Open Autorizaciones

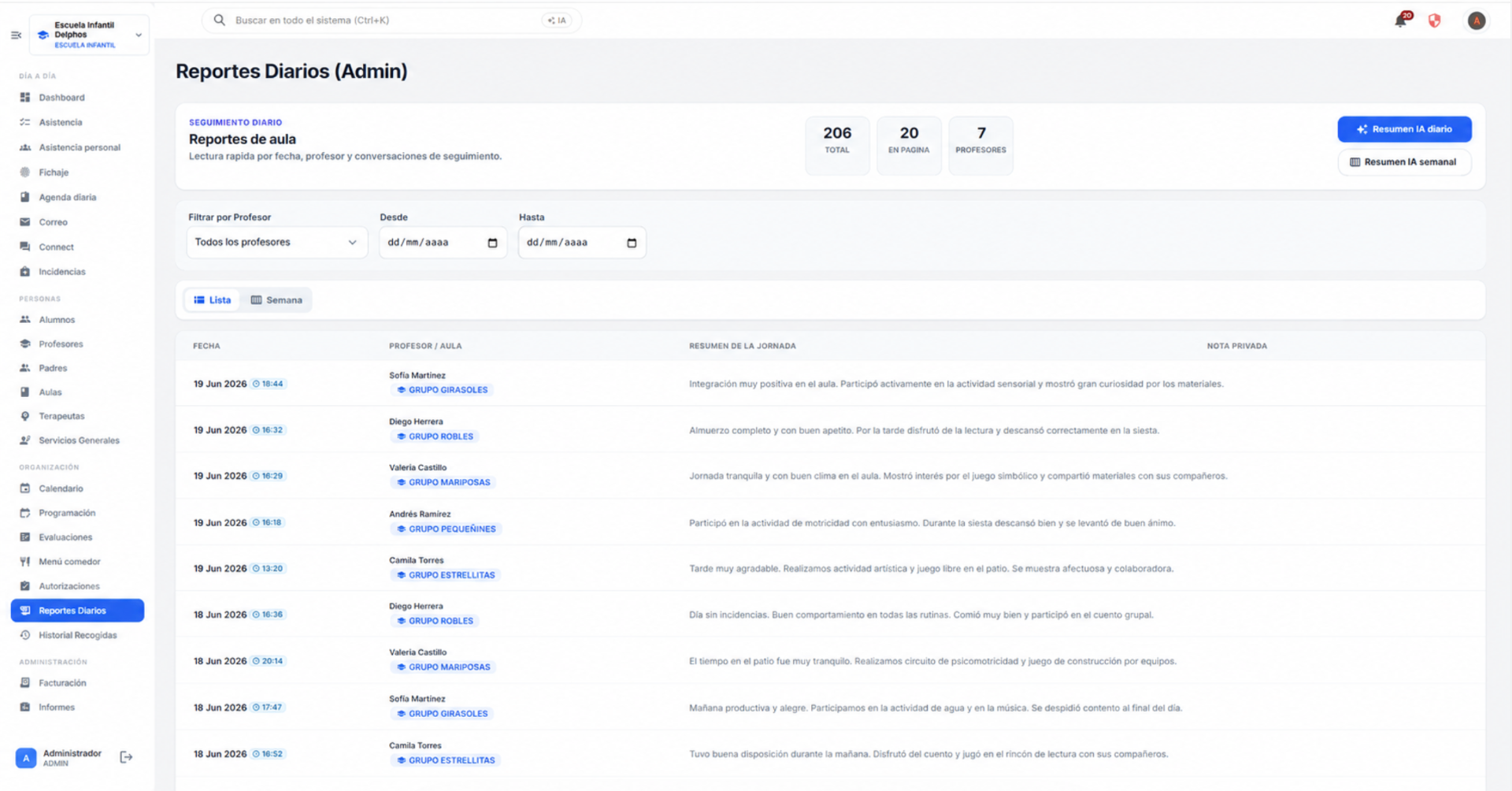77,586
